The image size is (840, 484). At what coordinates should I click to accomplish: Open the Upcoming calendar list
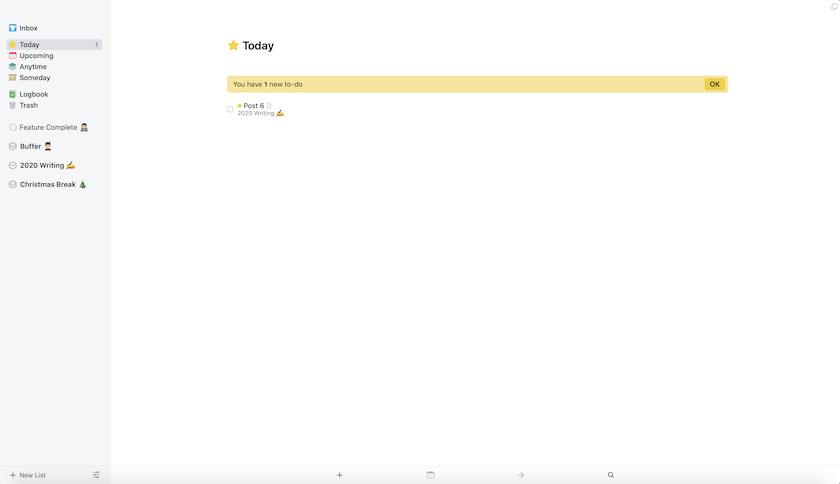tap(36, 56)
